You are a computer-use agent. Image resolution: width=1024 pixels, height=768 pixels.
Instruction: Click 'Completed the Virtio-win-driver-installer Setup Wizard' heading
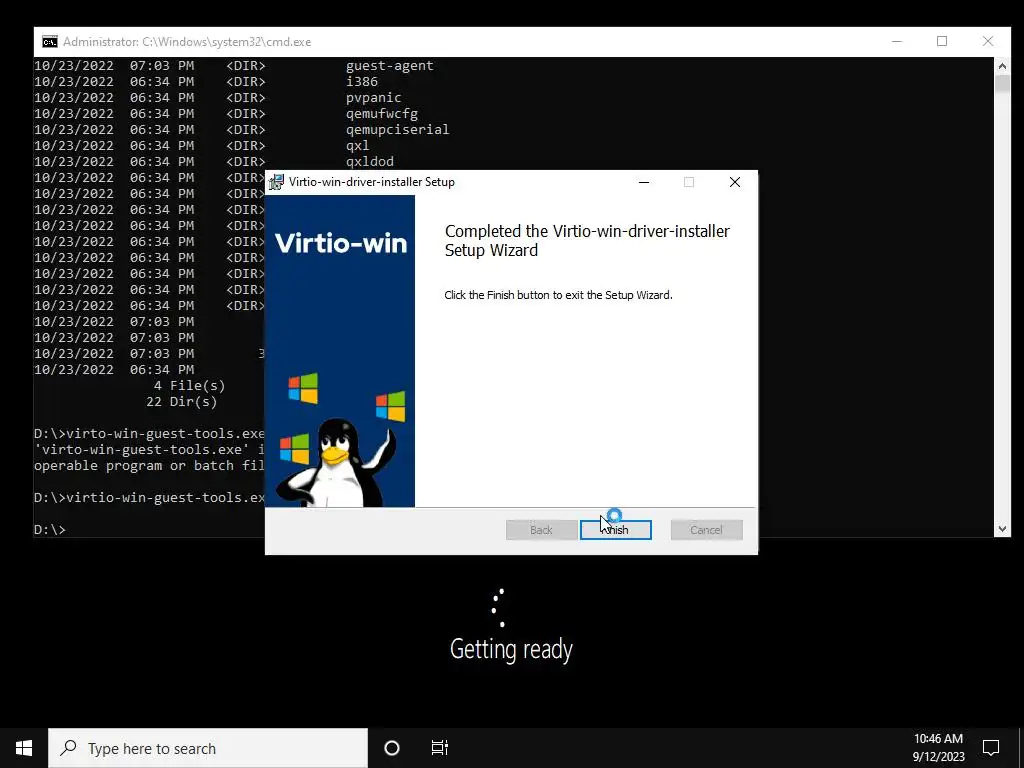click(x=587, y=240)
